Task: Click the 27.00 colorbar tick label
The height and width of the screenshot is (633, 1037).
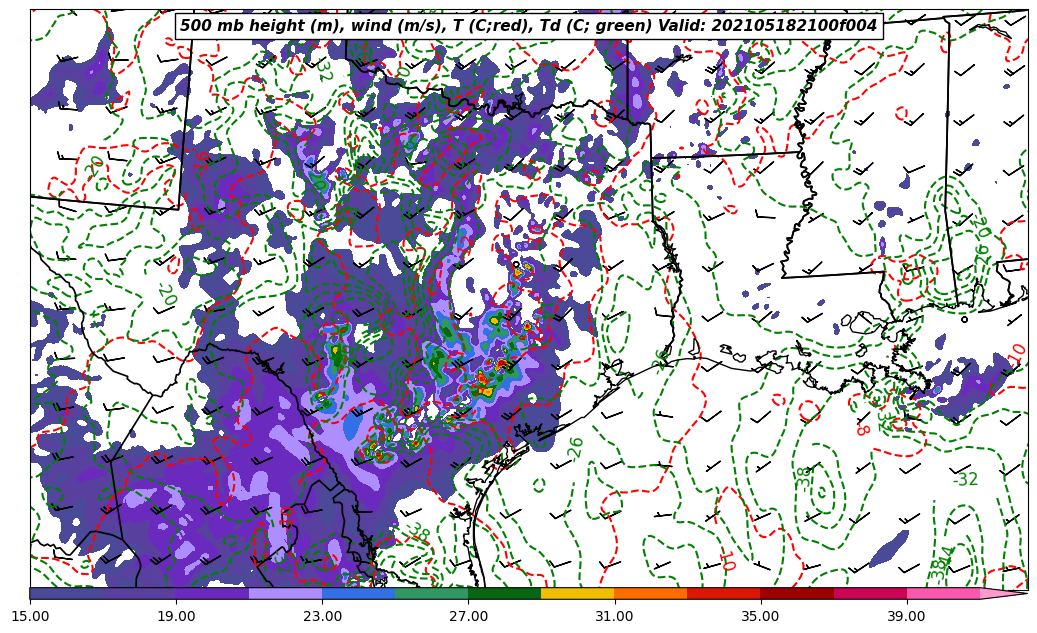Action: point(468,616)
